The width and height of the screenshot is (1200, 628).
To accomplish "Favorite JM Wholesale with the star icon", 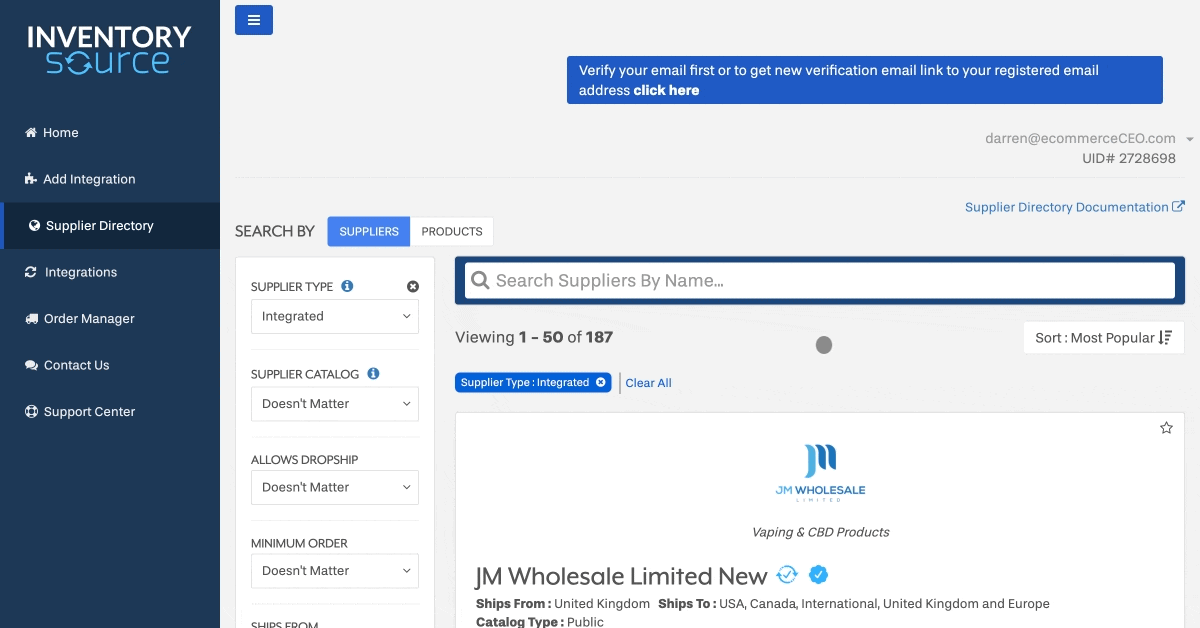I will (x=1166, y=428).
